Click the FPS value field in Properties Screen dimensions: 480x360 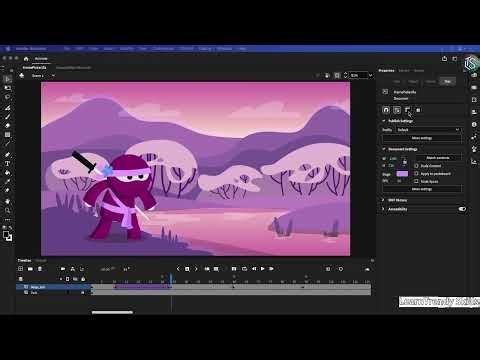click(399, 181)
